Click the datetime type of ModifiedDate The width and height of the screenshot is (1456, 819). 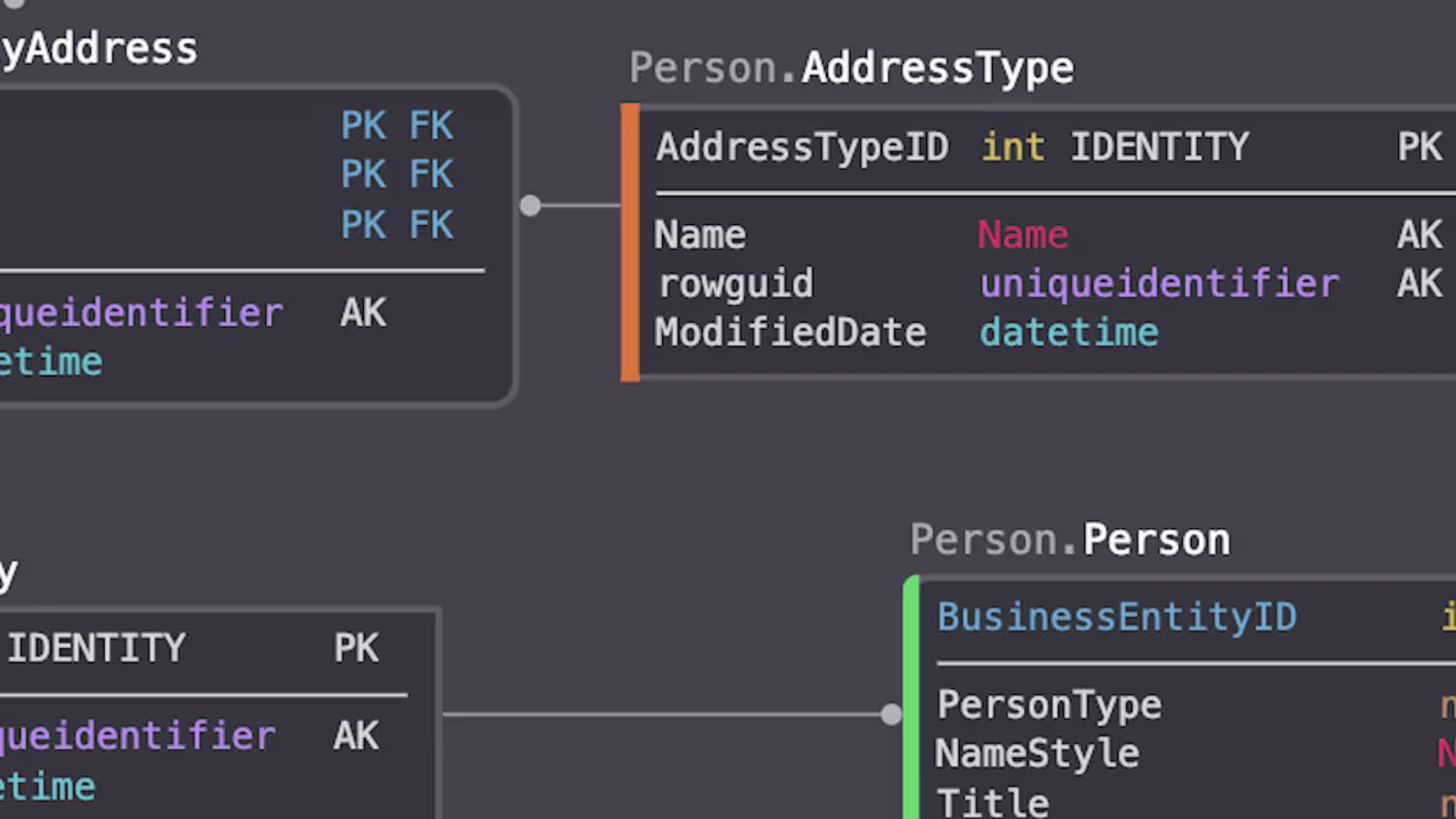click(x=1069, y=333)
